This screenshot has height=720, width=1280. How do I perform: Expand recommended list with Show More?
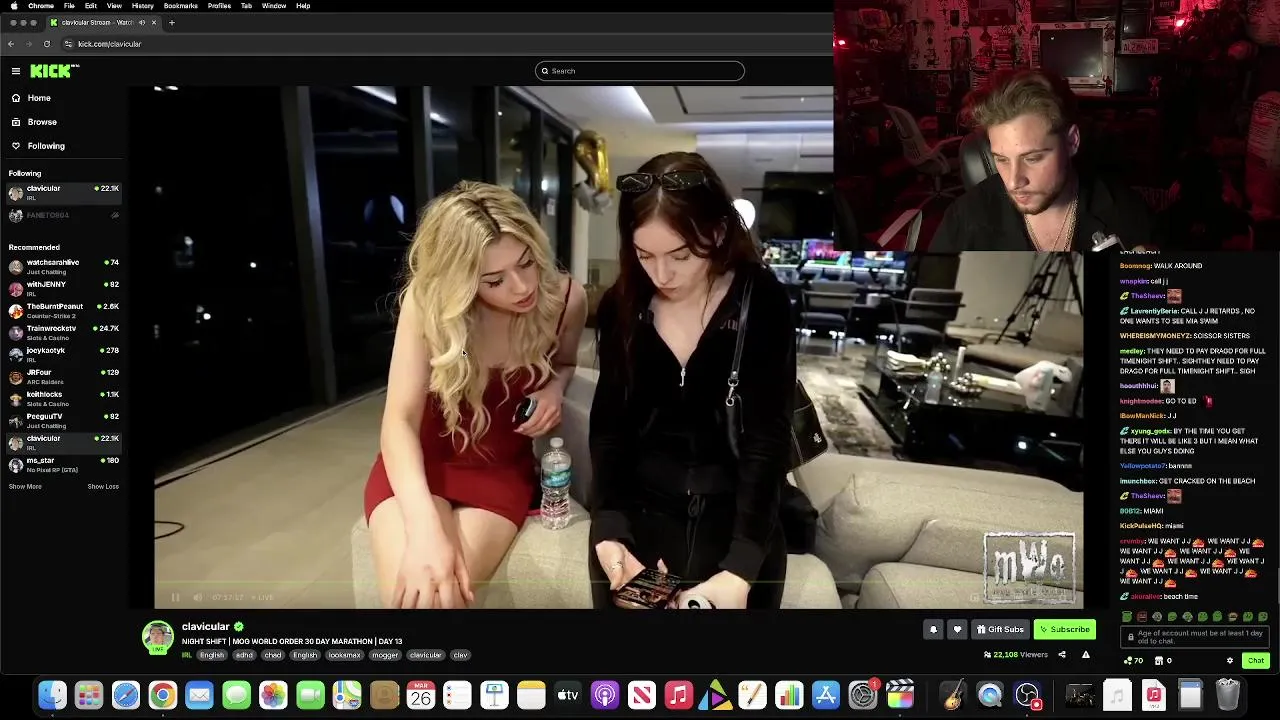click(25, 487)
